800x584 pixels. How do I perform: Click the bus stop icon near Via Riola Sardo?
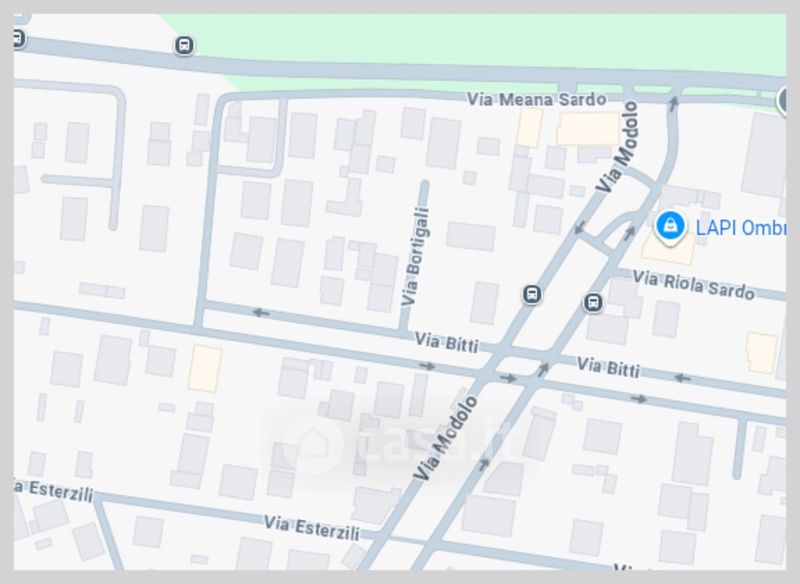[x=592, y=302]
